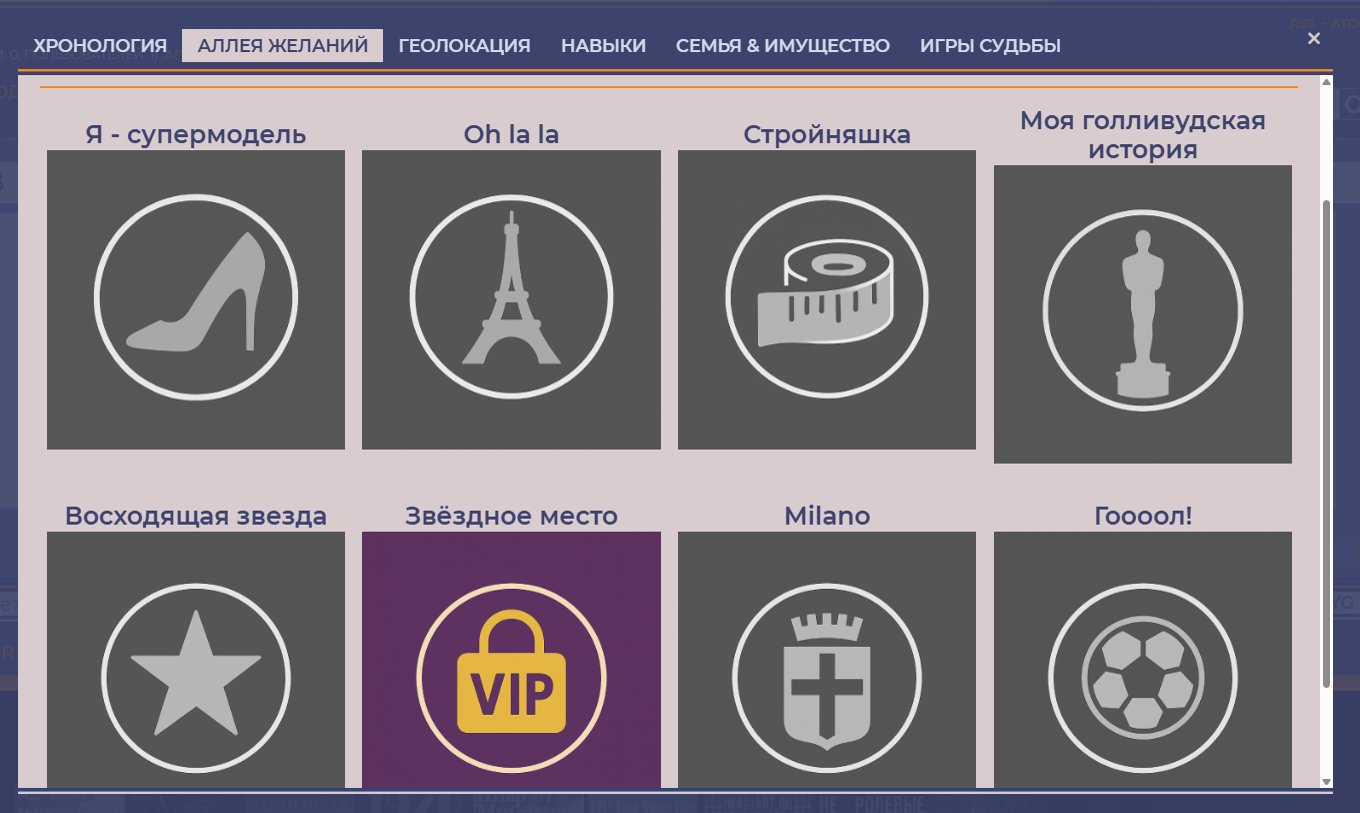Select the high heel shoe achievement icon
The image size is (1360, 813).
195,298
